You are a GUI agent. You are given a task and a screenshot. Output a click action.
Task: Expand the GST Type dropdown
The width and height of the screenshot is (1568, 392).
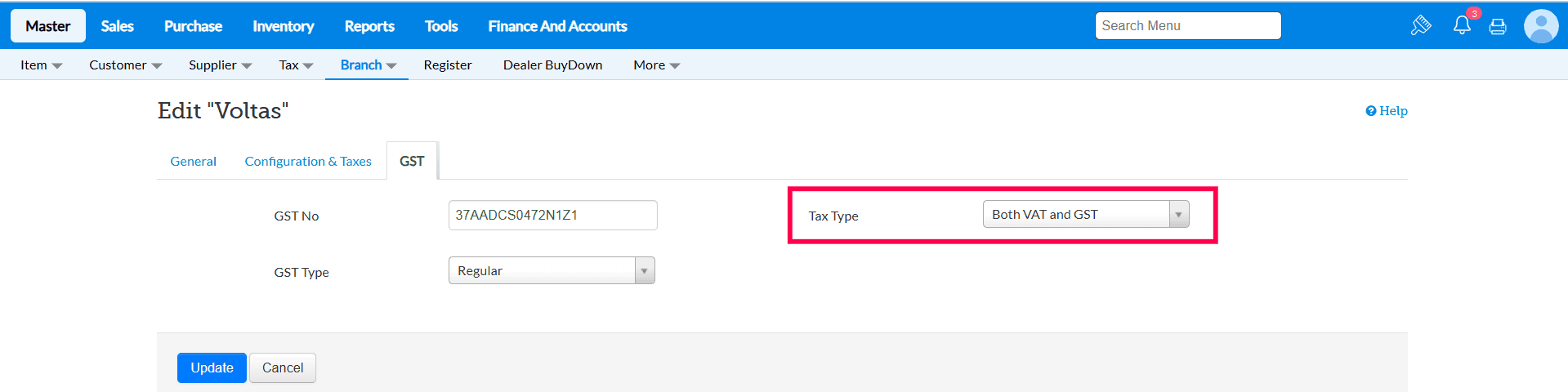[x=552, y=271]
